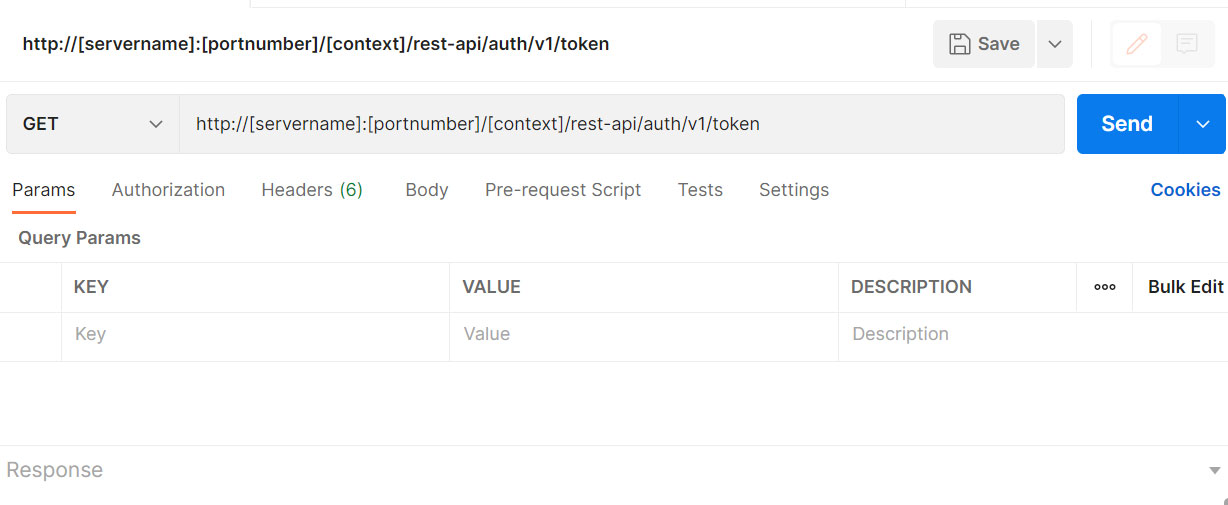This screenshot has width=1228, height=505.
Task: Click the Key field in Query Params
Action: click(255, 335)
